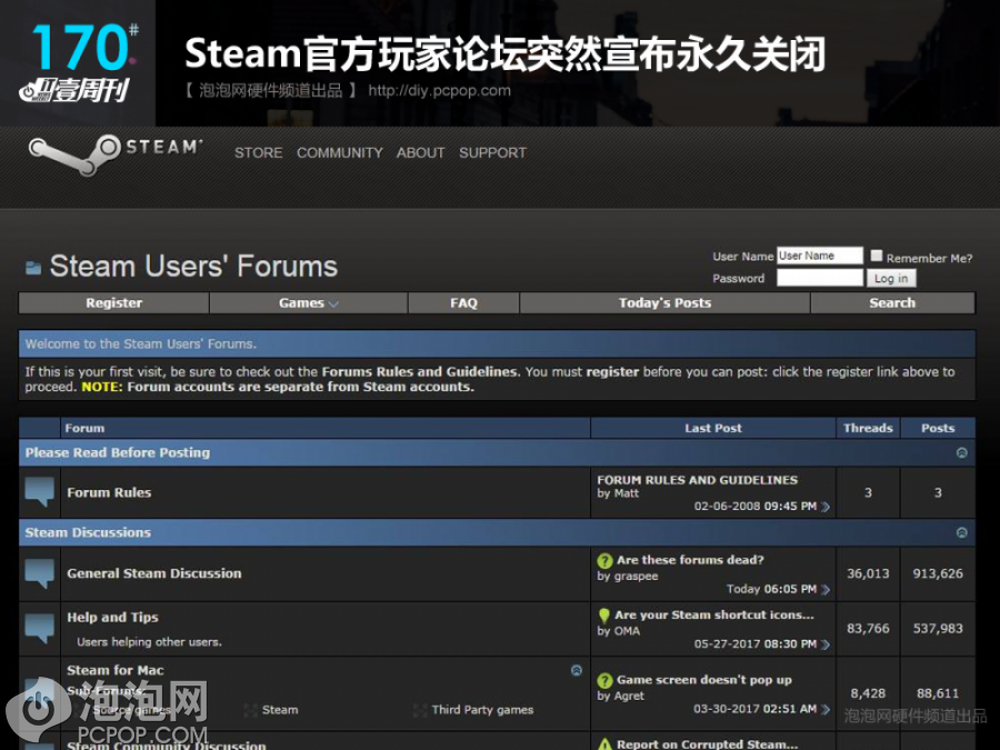Click 'by Agret' author text
Screen dimensions: 1000x750
pos(621,696)
